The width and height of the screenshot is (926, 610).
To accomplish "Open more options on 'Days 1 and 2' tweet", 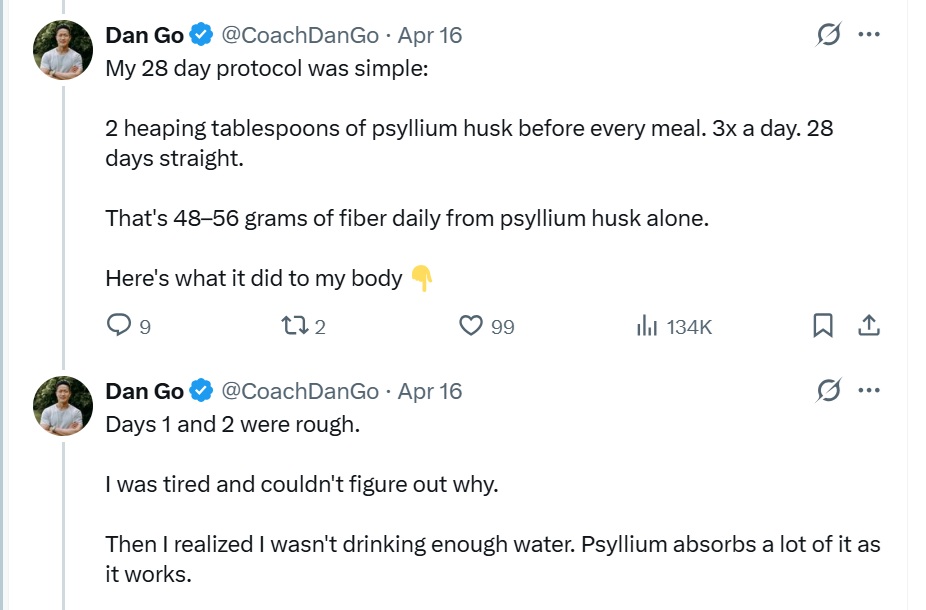I will 869,391.
